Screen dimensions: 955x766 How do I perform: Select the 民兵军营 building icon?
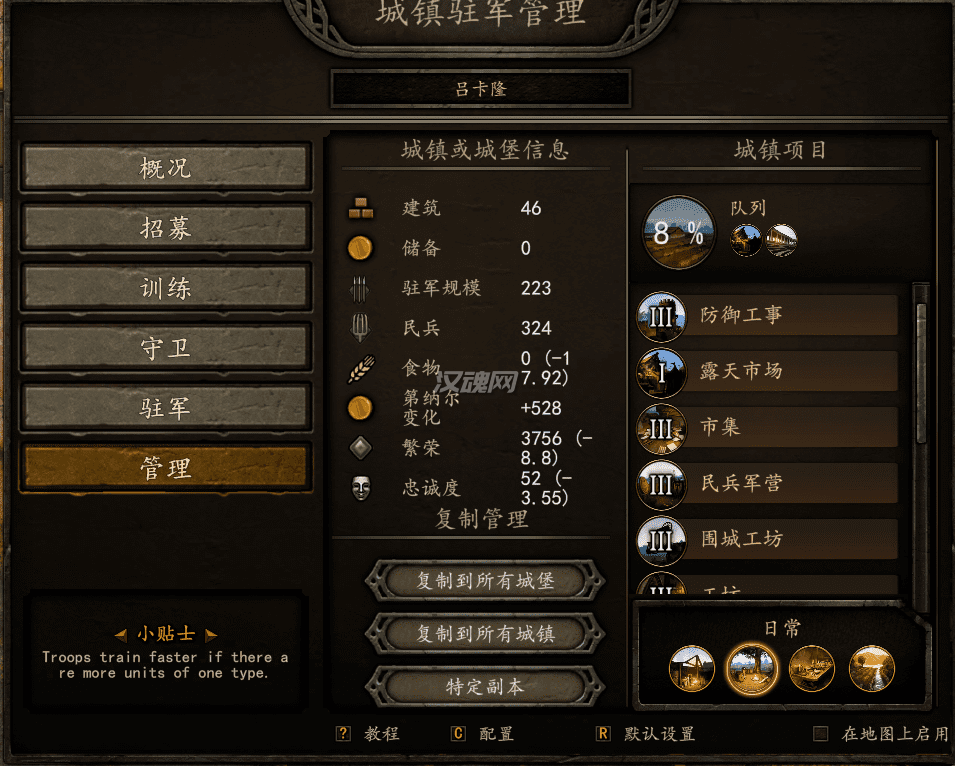point(661,485)
